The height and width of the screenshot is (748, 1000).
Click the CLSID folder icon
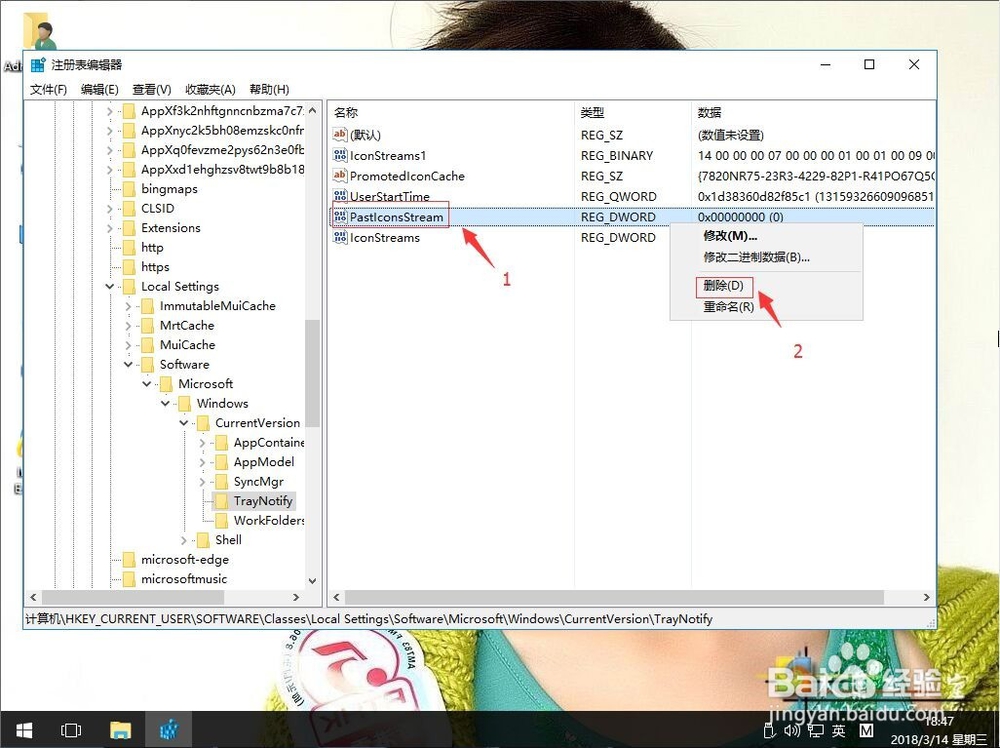[129, 208]
